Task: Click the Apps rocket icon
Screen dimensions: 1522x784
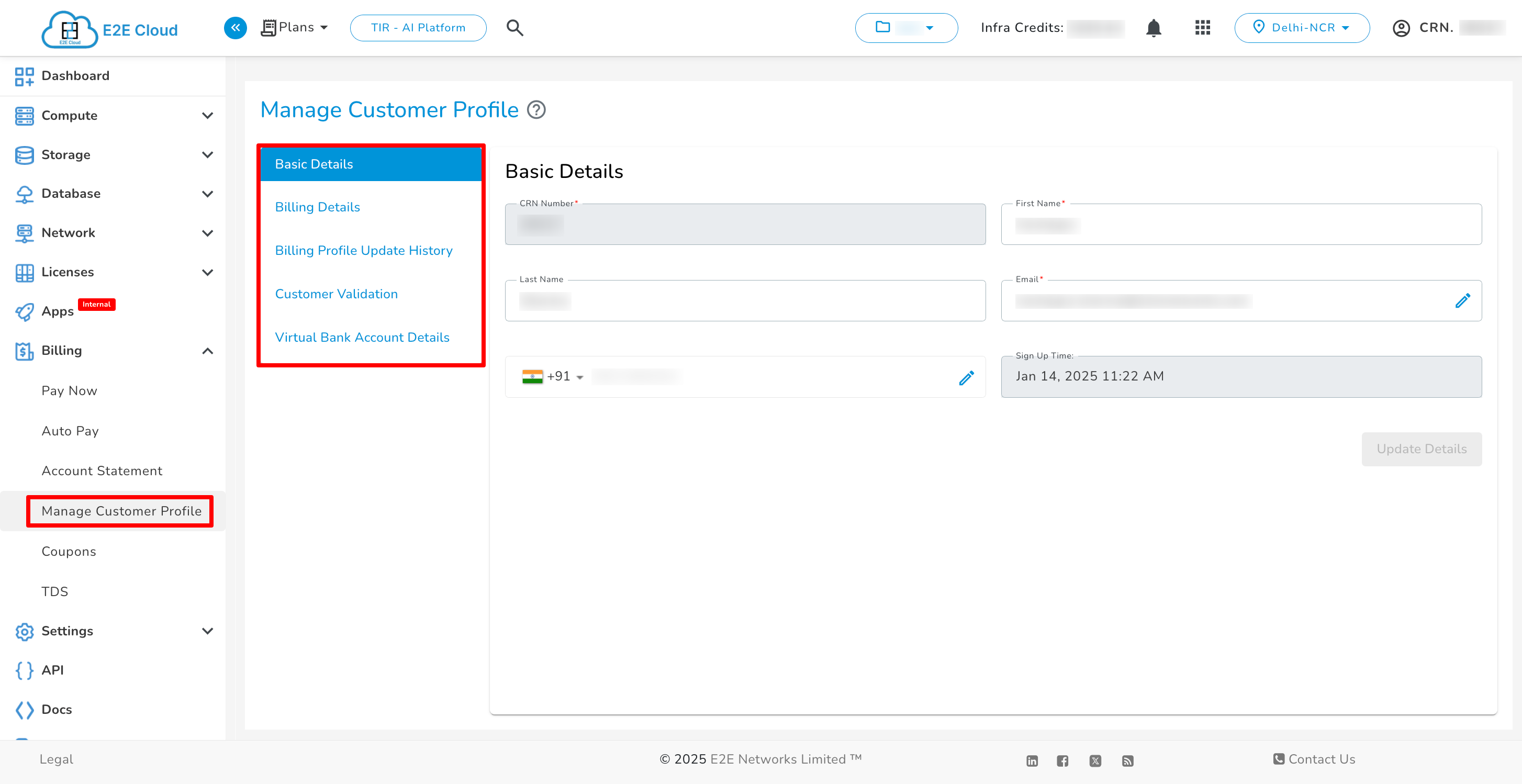Action: (24, 312)
